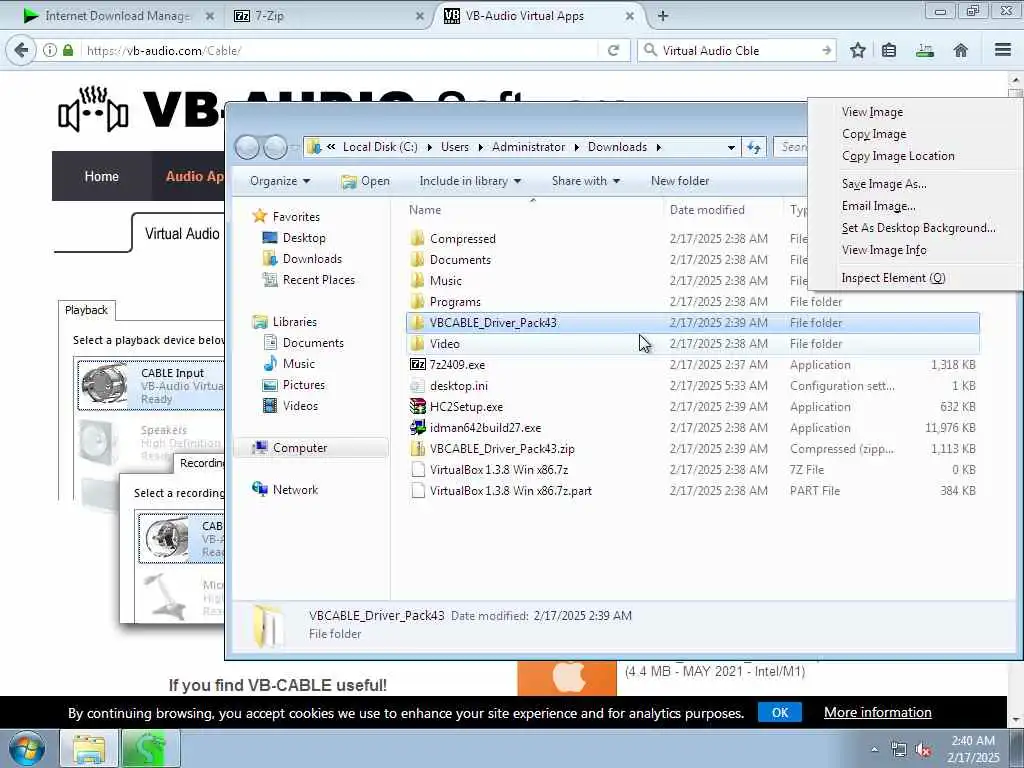
Task: Select VBCABLE_Driver_Pack43.zip icon
Action: [x=417, y=449]
